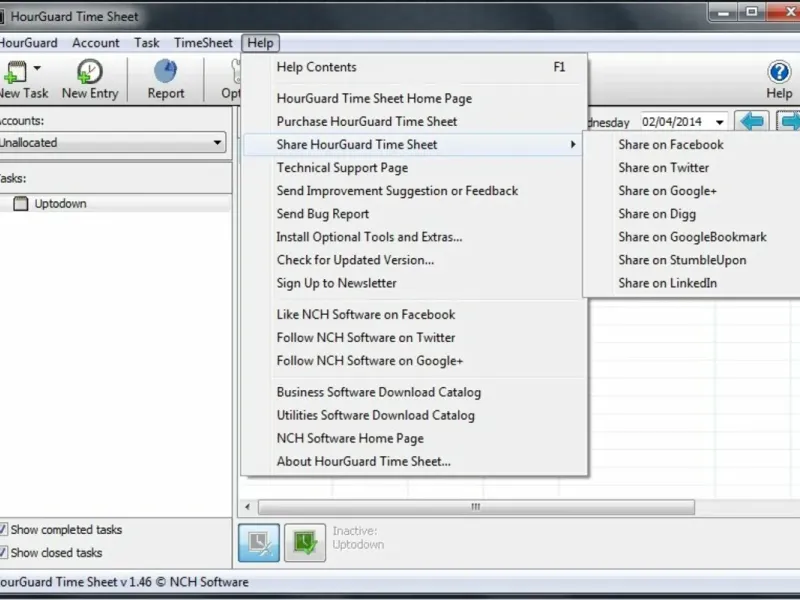Select Follow NCH Software on Twitter

(414, 337)
